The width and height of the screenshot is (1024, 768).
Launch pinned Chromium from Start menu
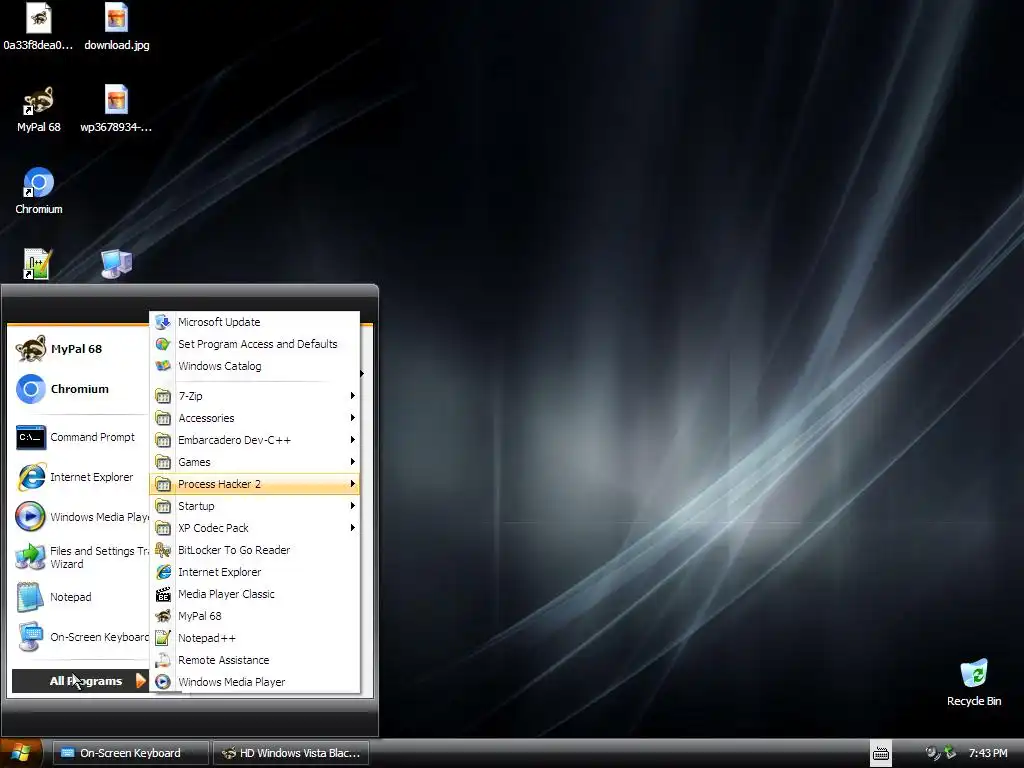coord(78,389)
